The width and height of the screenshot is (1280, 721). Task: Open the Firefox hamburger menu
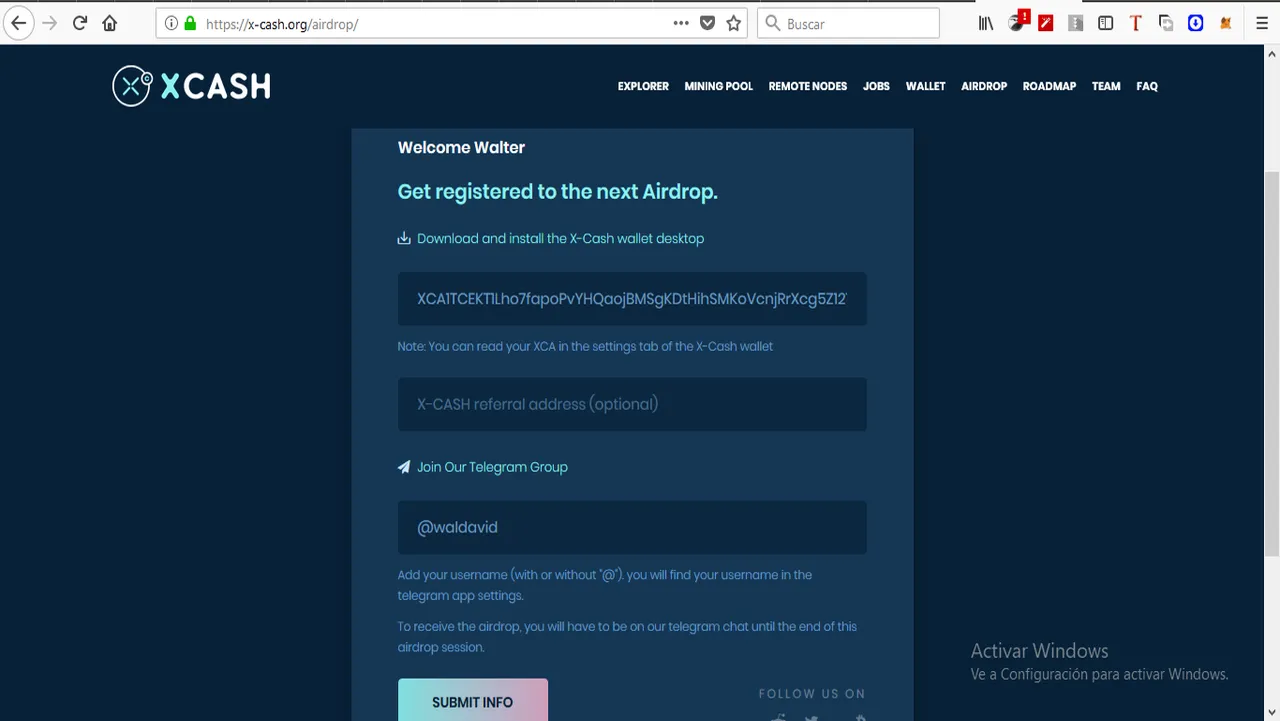[1262, 23]
